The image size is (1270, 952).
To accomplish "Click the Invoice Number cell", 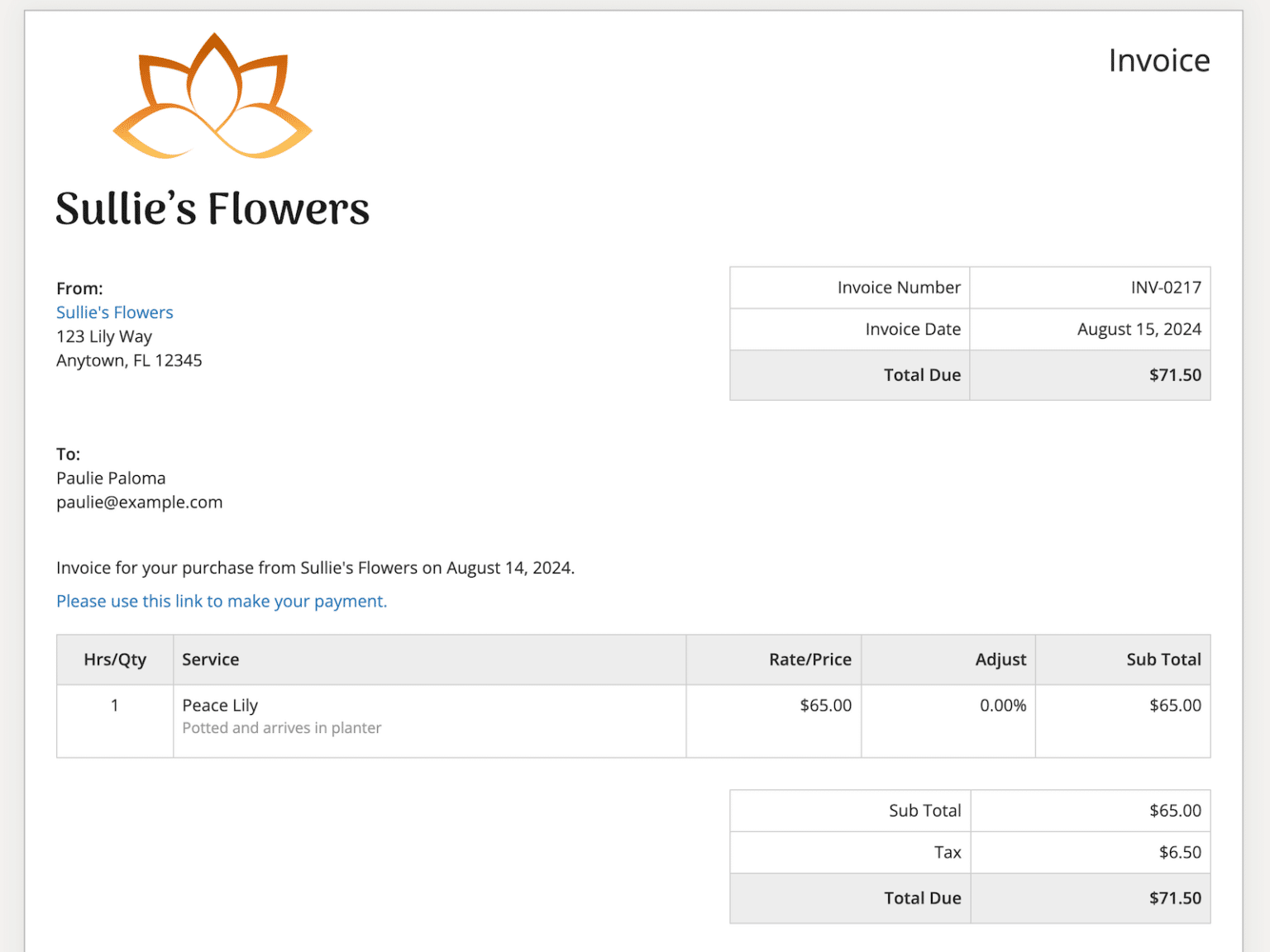I will pyautogui.click(x=899, y=288).
